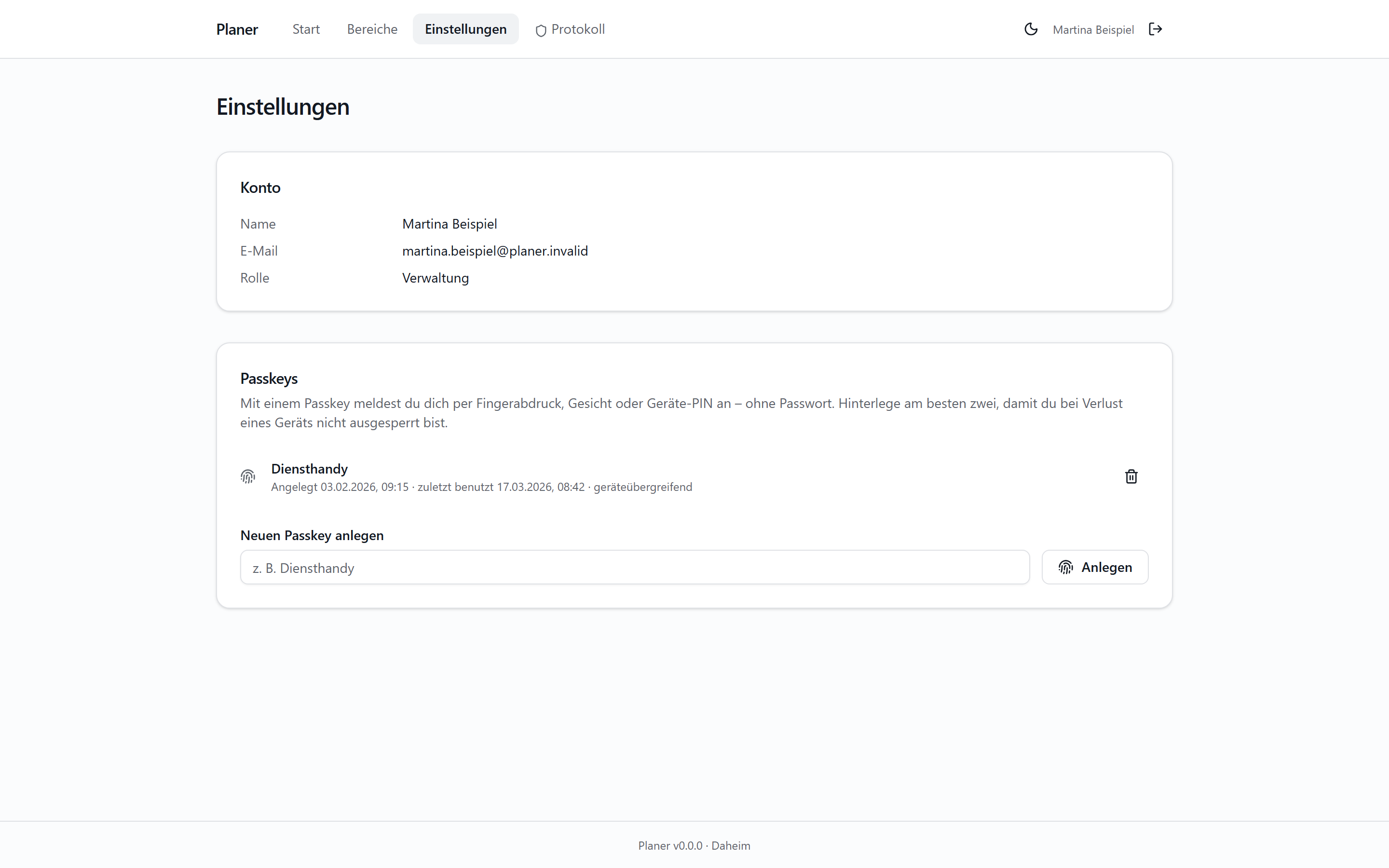
Task: Click the Martina Beispiel user name in header
Action: click(1093, 30)
